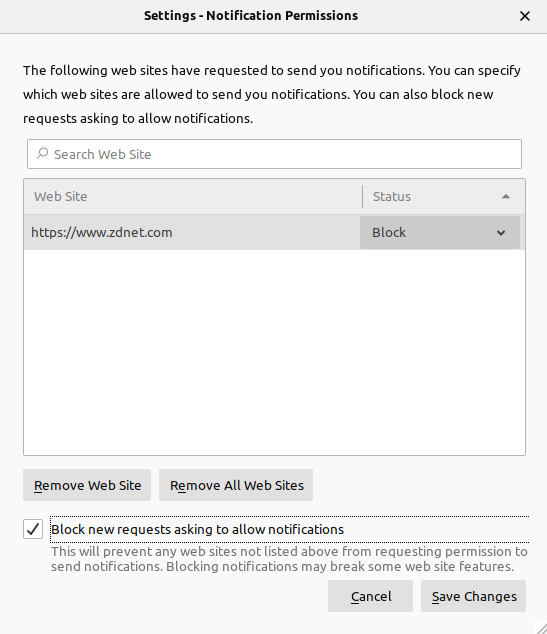The height and width of the screenshot is (634, 547).
Task: Click the magnifier icon in search box
Action: pyautogui.click(x=42, y=154)
